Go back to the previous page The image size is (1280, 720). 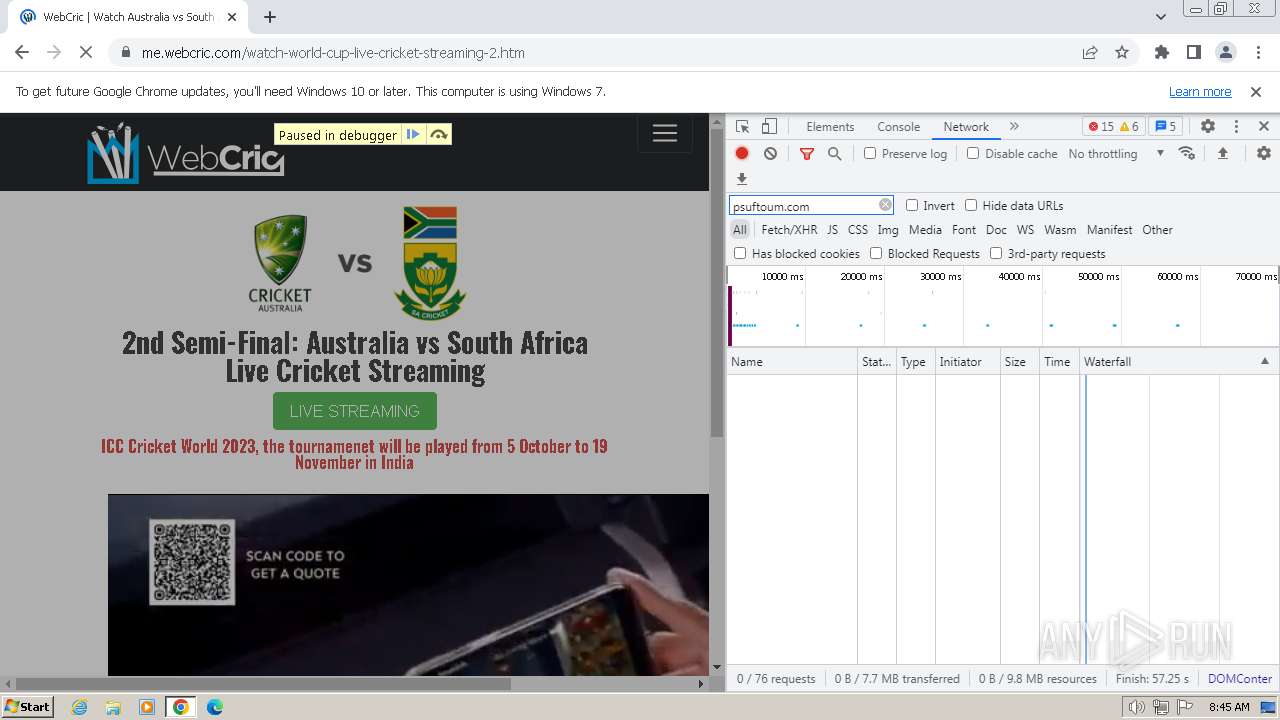pyautogui.click(x=22, y=53)
